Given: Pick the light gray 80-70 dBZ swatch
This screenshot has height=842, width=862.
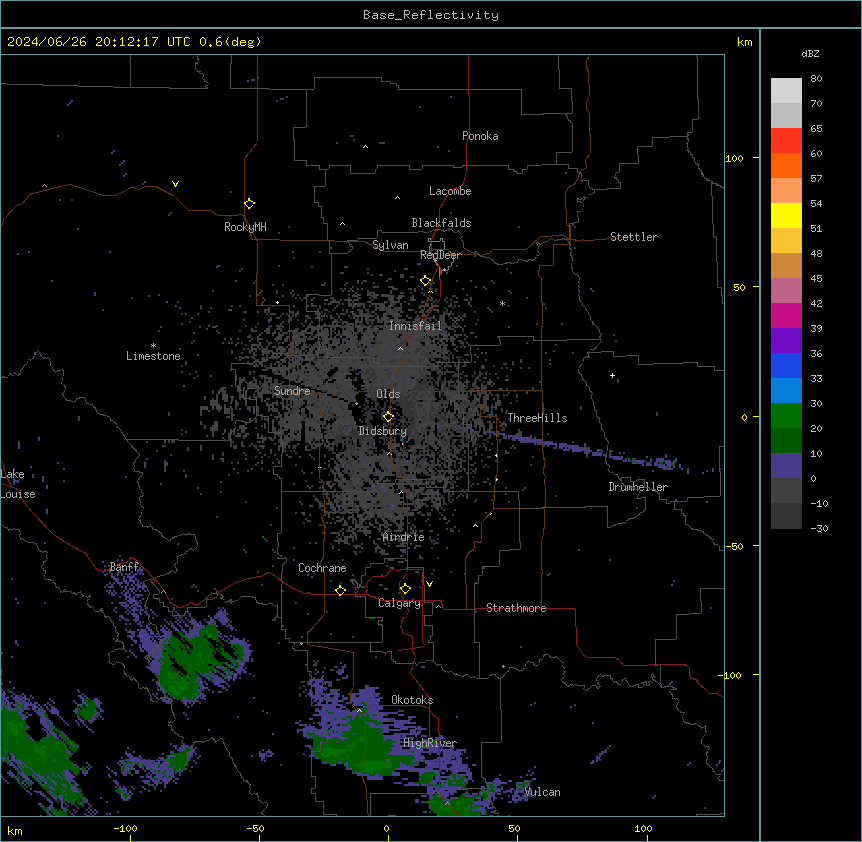Looking at the screenshot, I should [x=786, y=91].
